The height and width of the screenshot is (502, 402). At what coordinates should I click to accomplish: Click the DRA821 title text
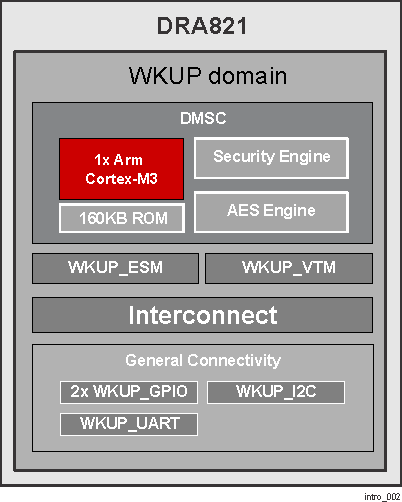point(202,26)
